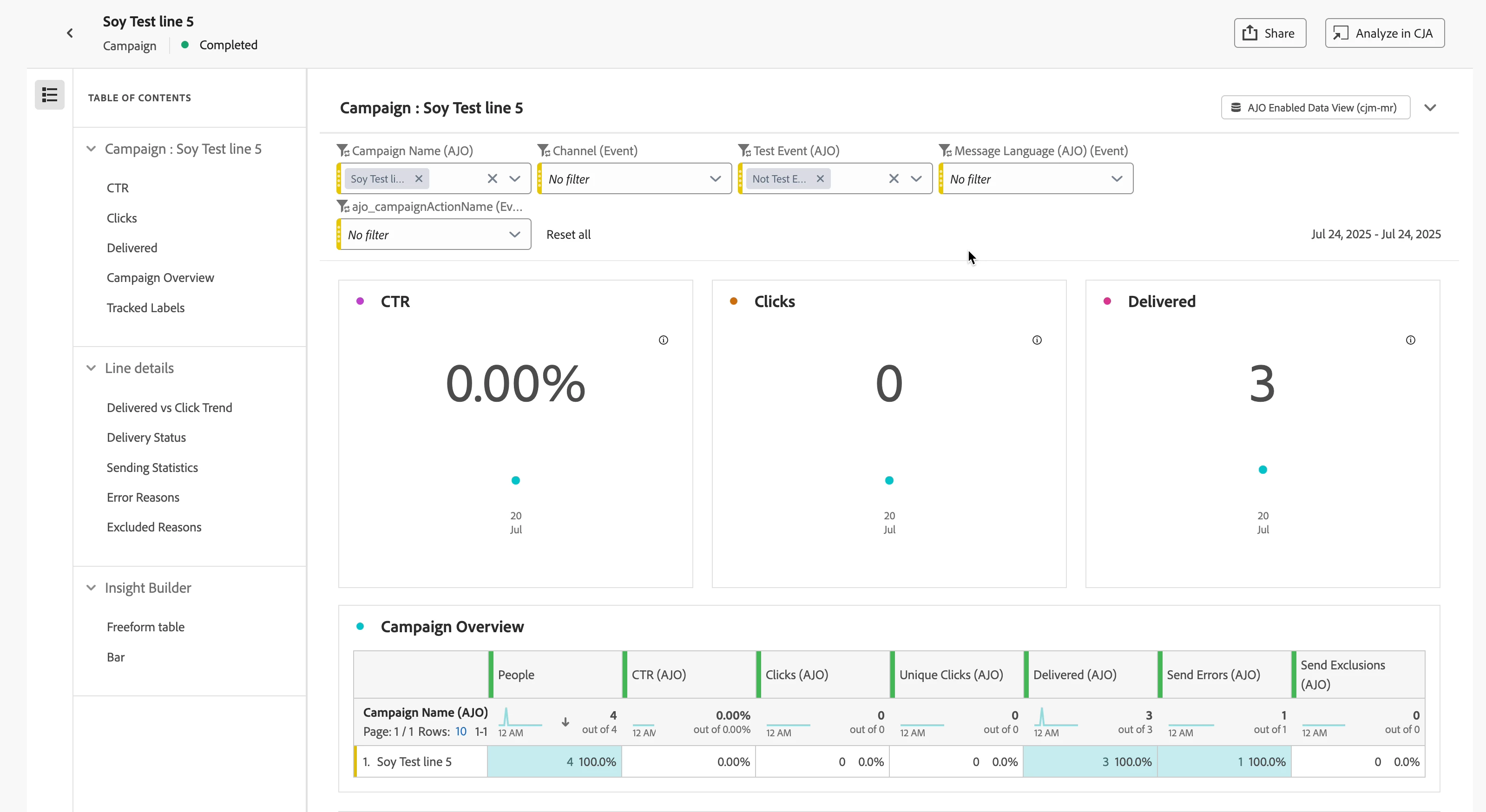1486x812 pixels.
Task: Click Analyze in CJA button
Action: 1385,33
